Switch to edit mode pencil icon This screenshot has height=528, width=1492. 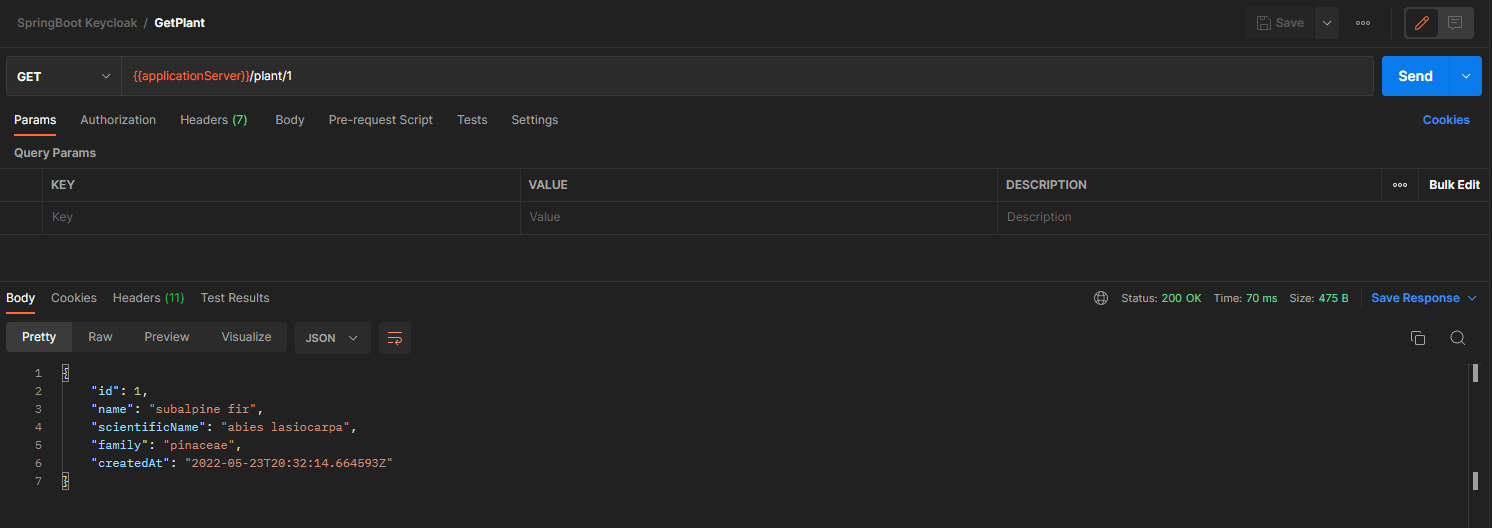(x=1422, y=23)
